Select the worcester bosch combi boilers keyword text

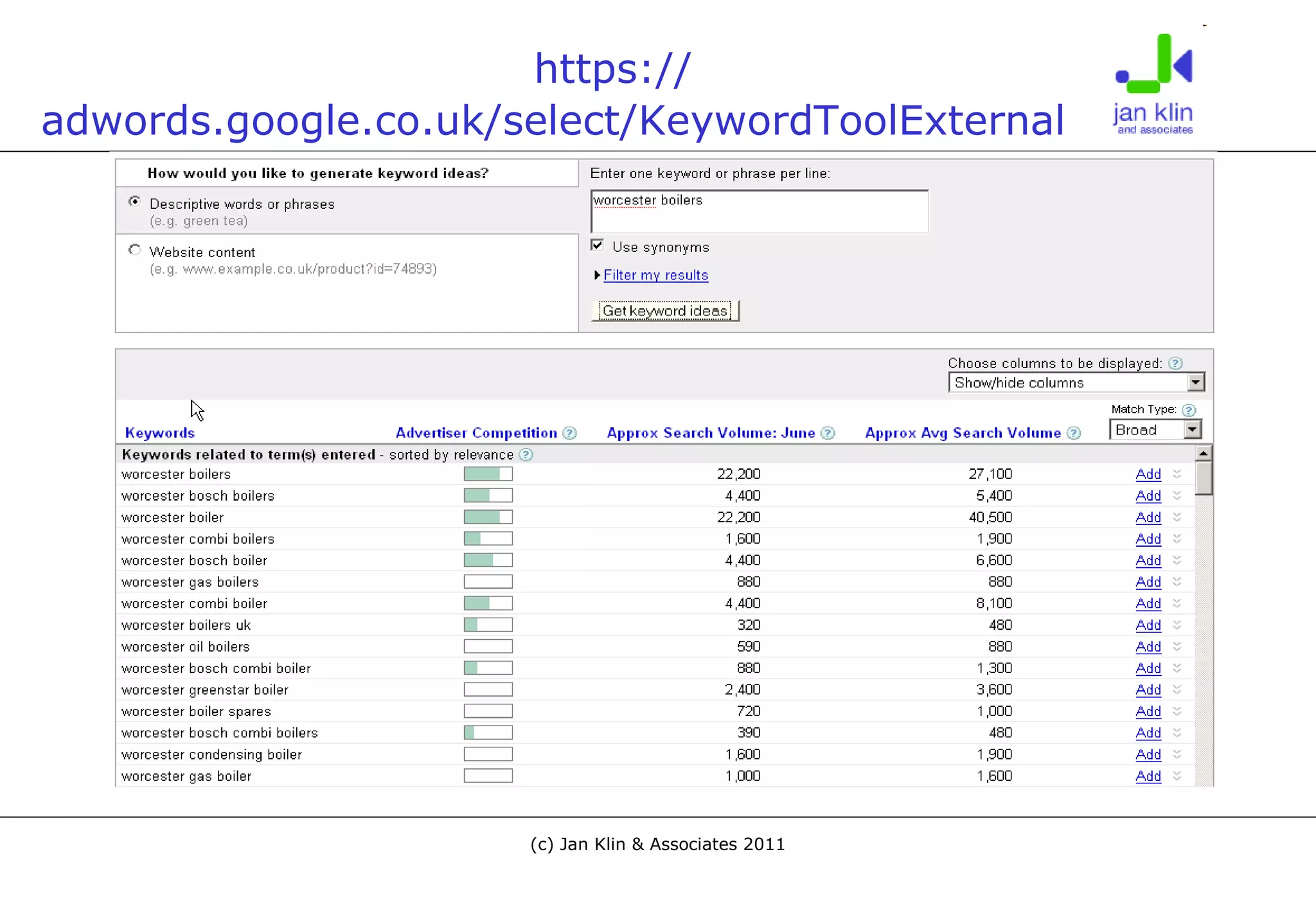click(219, 733)
